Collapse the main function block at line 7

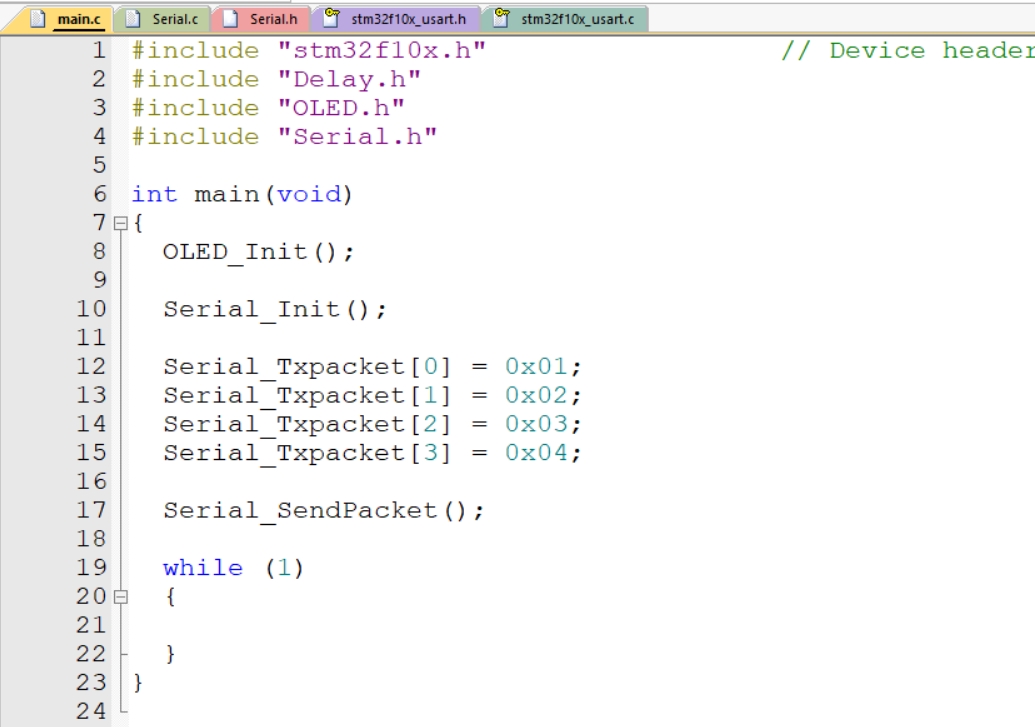(x=120, y=223)
